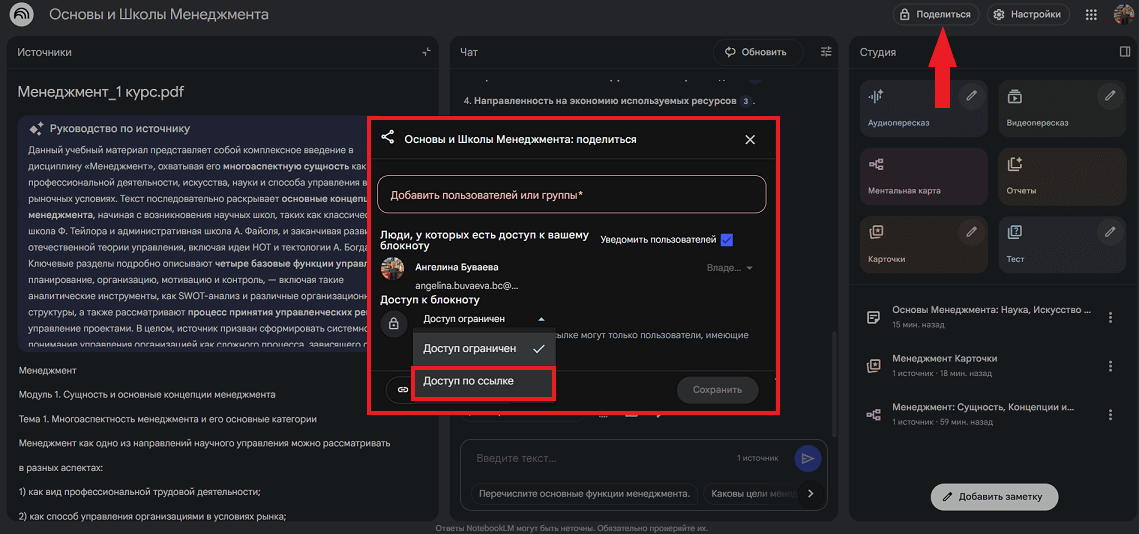The width and height of the screenshot is (1139, 534).
Task: Collapse the Studio panel
Action: [x=1124, y=52]
